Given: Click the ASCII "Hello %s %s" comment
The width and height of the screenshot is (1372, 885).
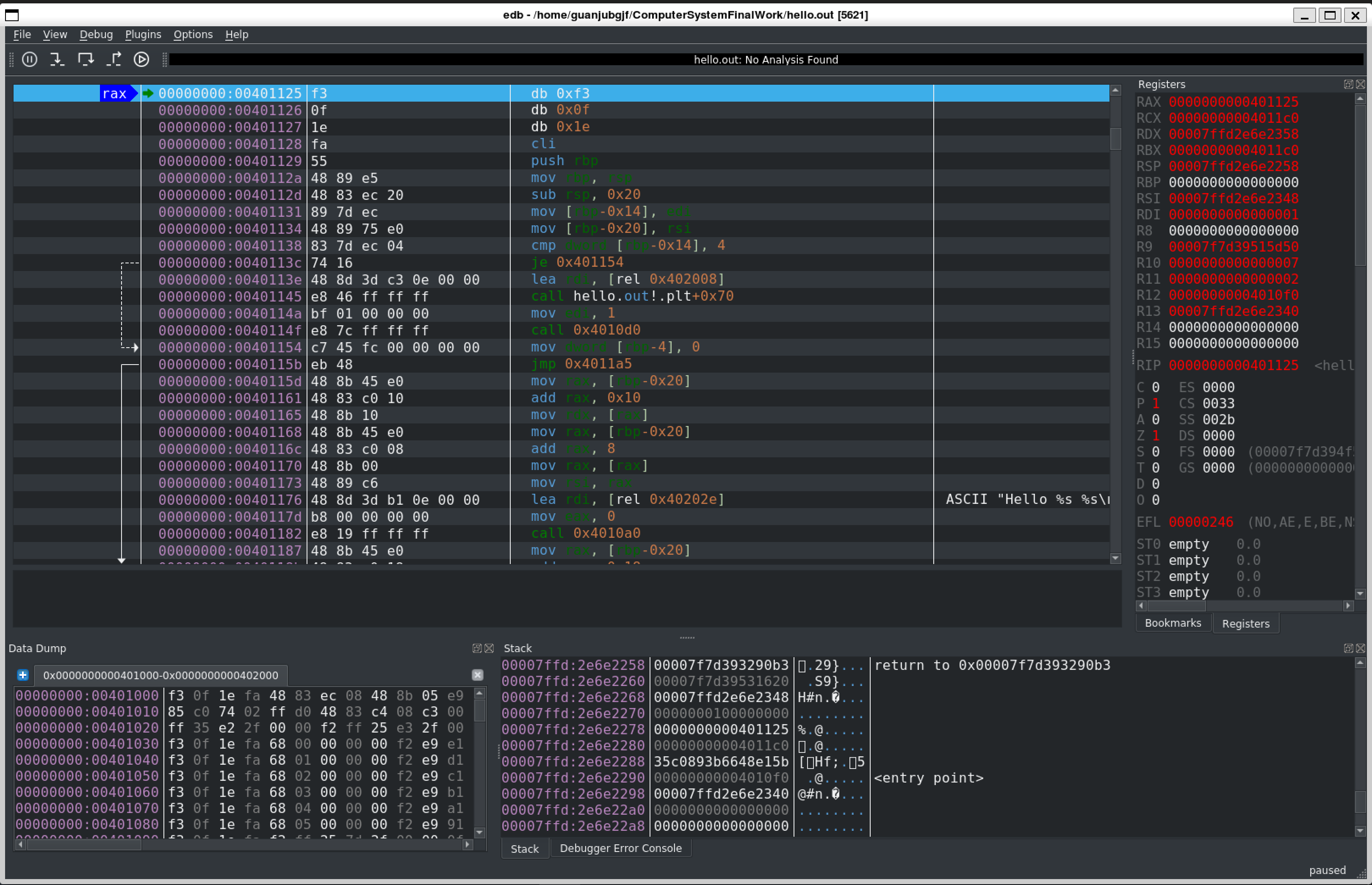Looking at the screenshot, I should tap(1027, 499).
